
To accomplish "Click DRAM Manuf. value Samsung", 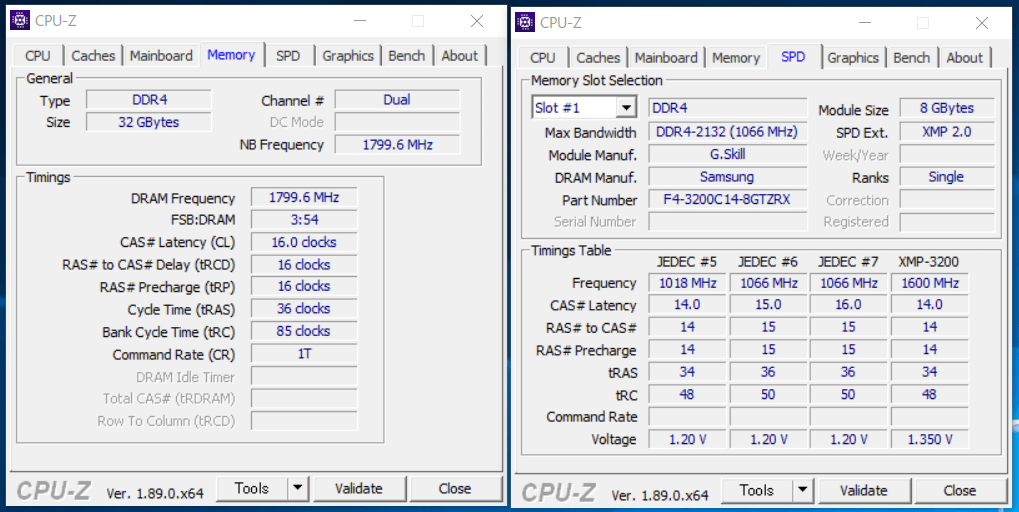I will [x=728, y=177].
